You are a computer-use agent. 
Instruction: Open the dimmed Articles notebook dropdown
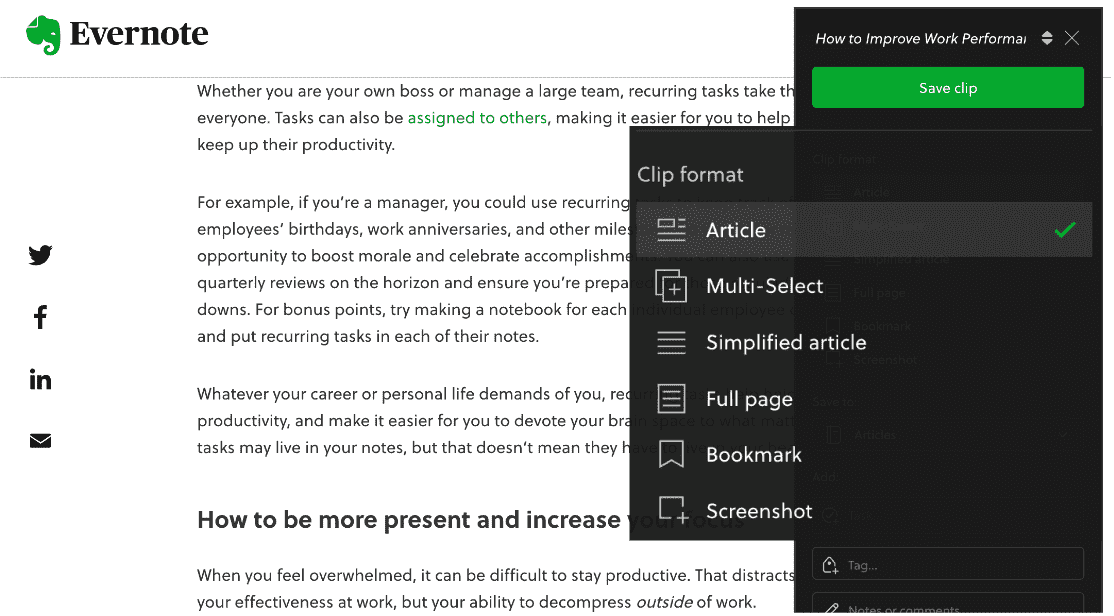[947, 435]
